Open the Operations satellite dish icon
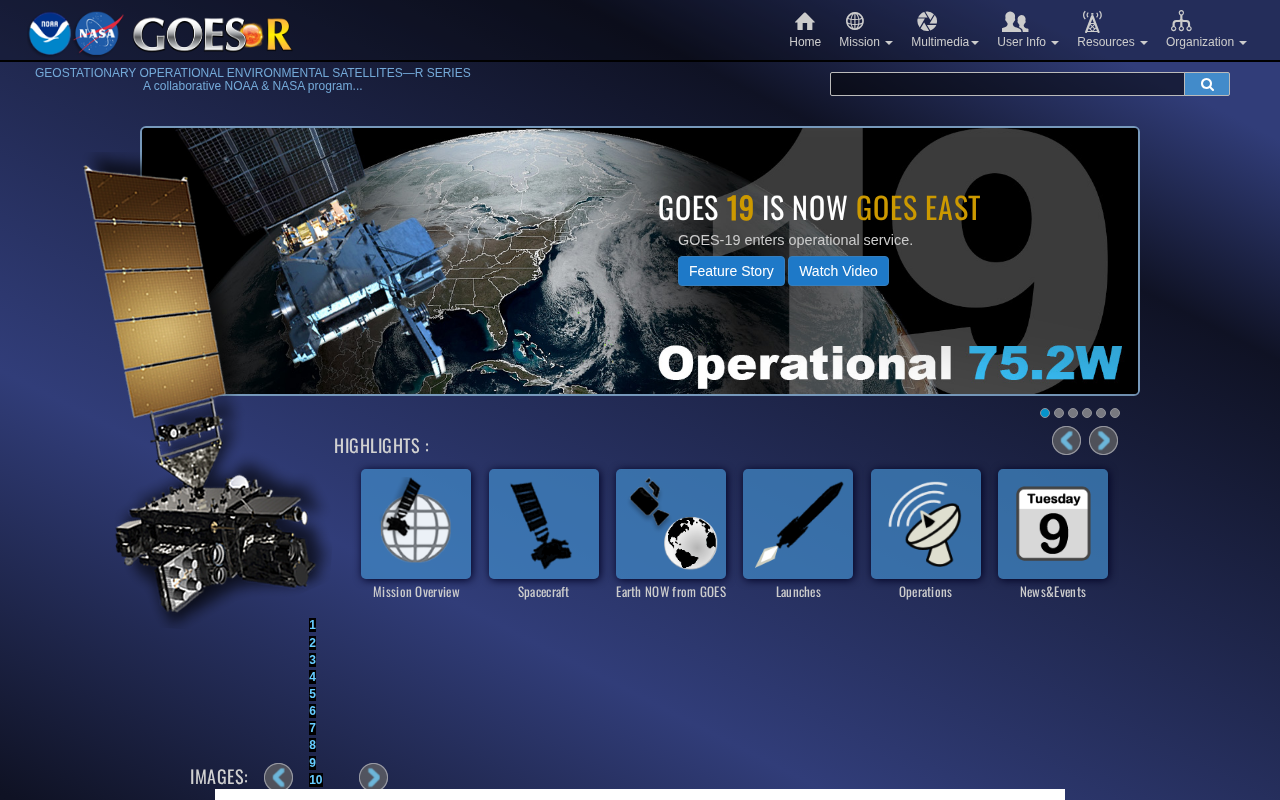Image resolution: width=1280 pixels, height=800 pixels. tap(926, 524)
